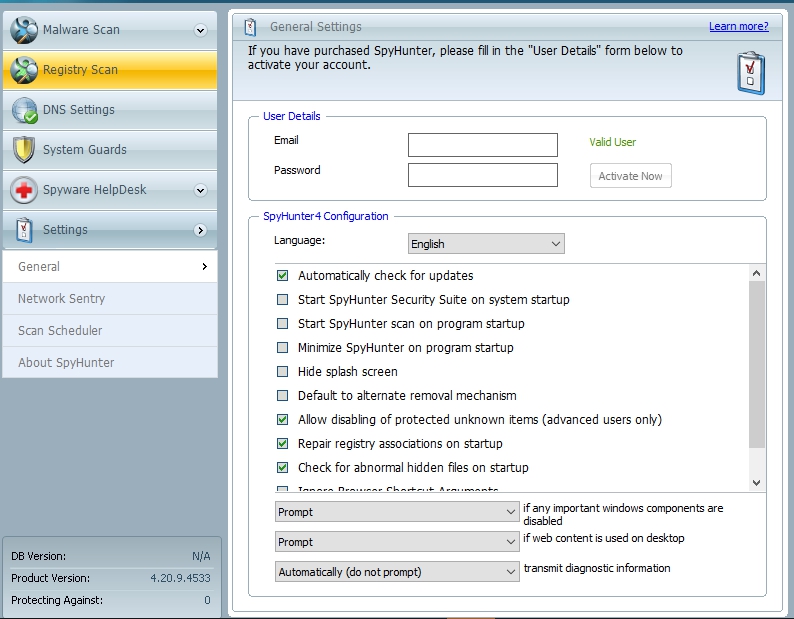
Task: Open the Registry Scan section
Action: 110,70
